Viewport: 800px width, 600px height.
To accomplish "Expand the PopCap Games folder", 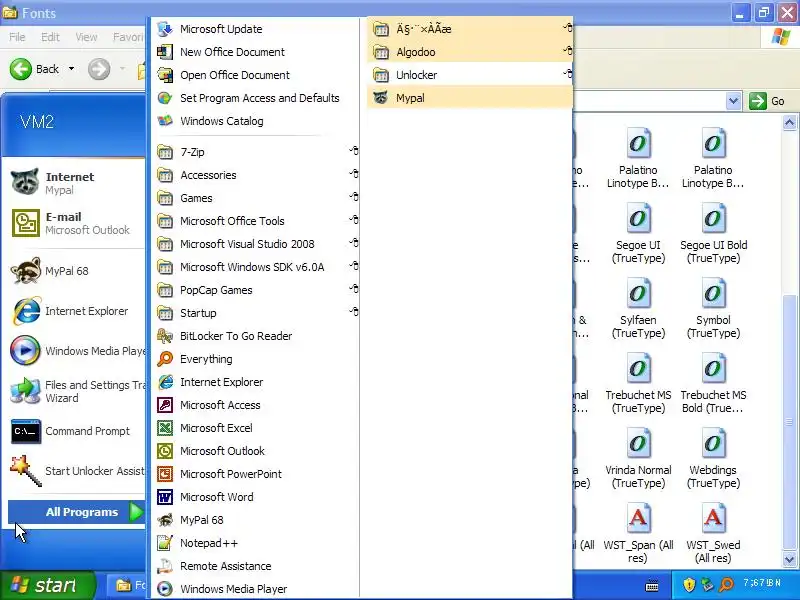I will (256, 290).
